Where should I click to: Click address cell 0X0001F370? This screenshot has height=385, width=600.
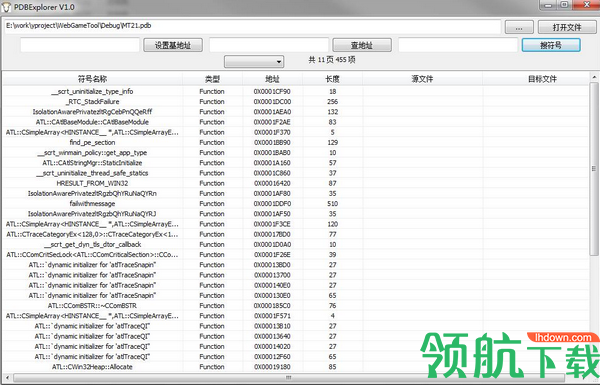coord(272,132)
